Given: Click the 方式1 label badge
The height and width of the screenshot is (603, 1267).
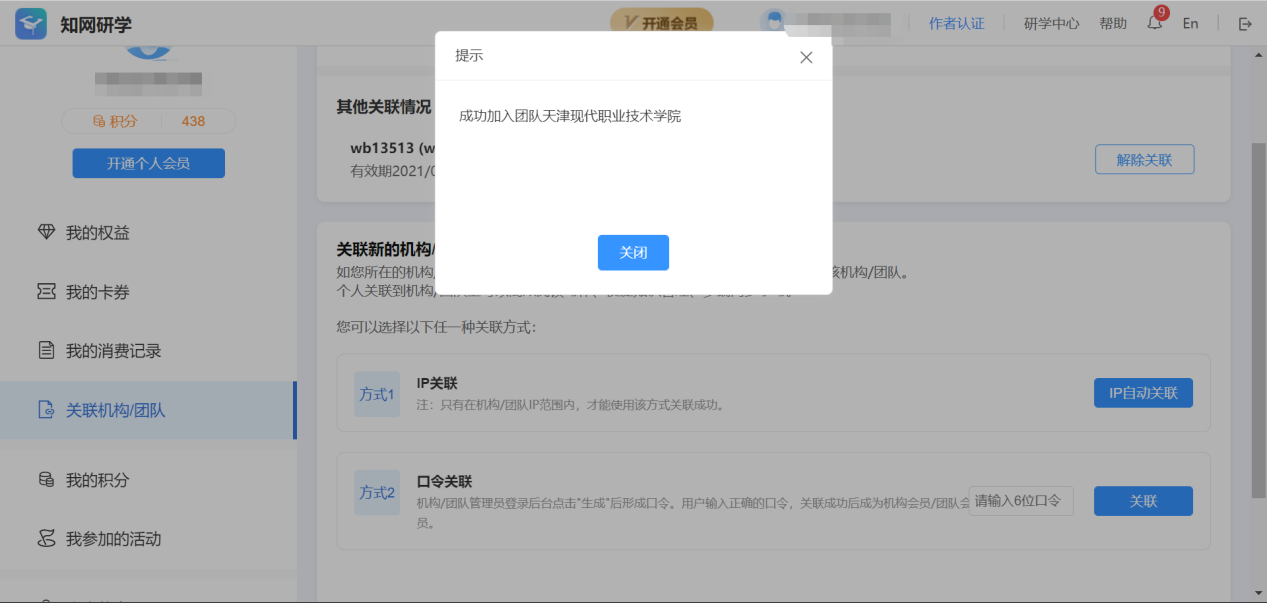Looking at the screenshot, I should coord(377,394).
